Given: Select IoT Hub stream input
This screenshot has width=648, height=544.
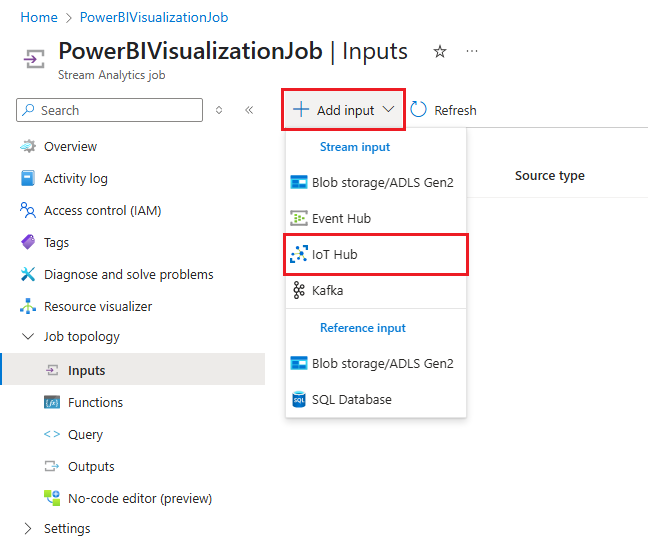Looking at the screenshot, I should 334,255.
